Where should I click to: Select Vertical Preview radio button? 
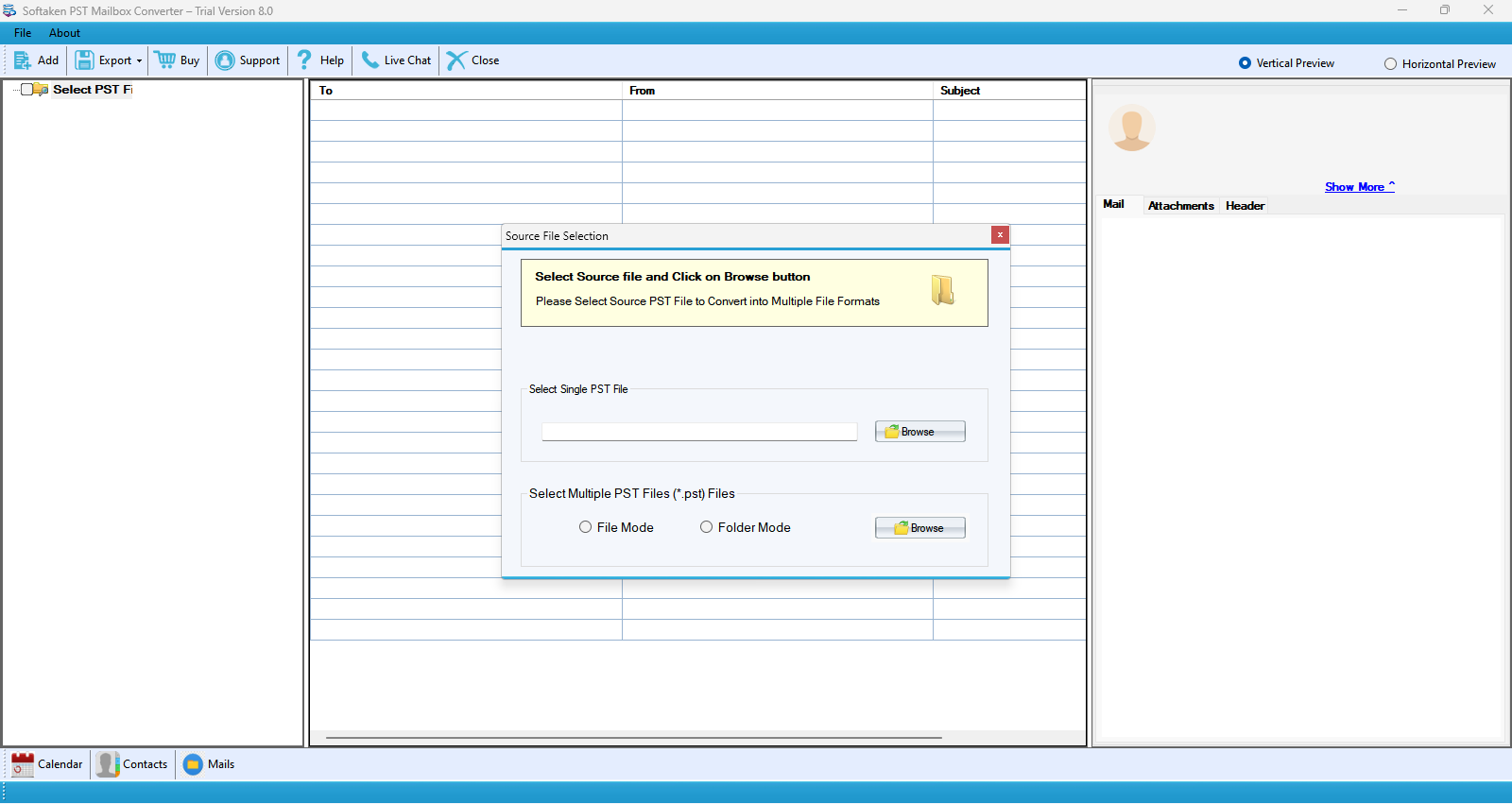[x=1245, y=63]
